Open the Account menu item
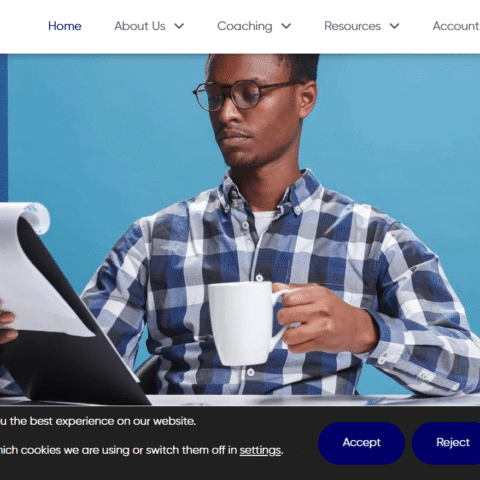The width and height of the screenshot is (480, 480). [456, 26]
